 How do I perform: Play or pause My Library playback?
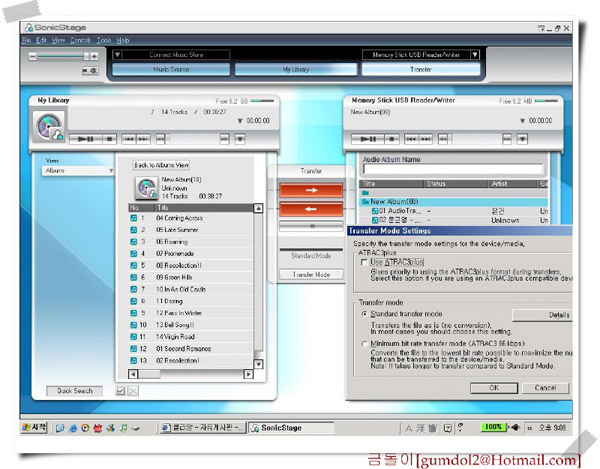pyautogui.click(x=86, y=139)
